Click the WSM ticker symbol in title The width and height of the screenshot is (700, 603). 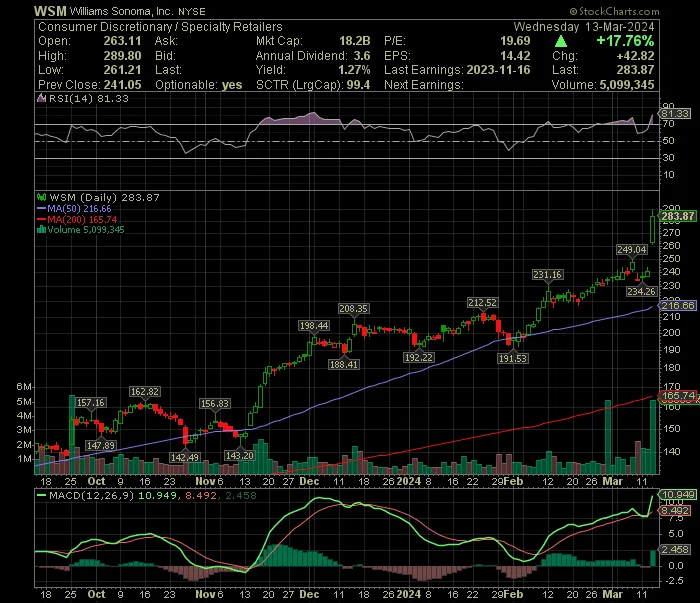pyautogui.click(x=50, y=11)
